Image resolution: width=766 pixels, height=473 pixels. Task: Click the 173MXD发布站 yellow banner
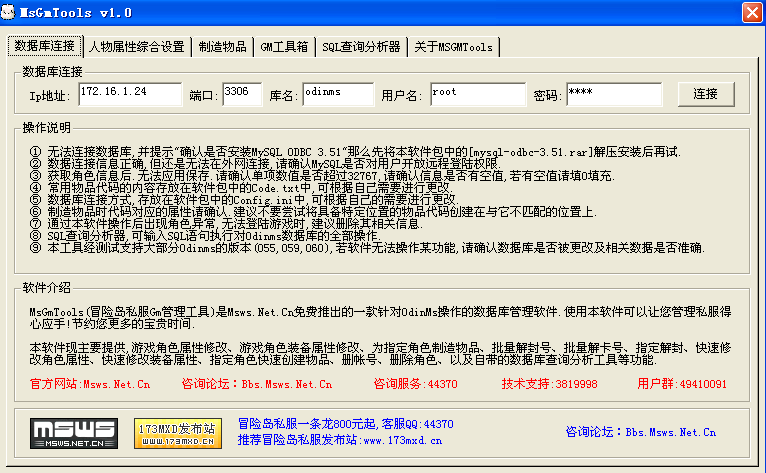click(x=178, y=433)
